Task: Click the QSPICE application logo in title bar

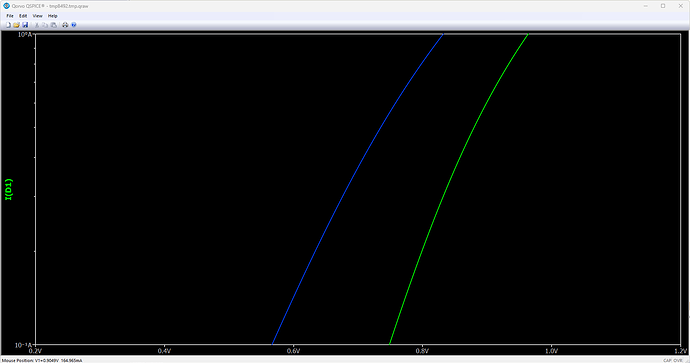Action: (x=7, y=6)
